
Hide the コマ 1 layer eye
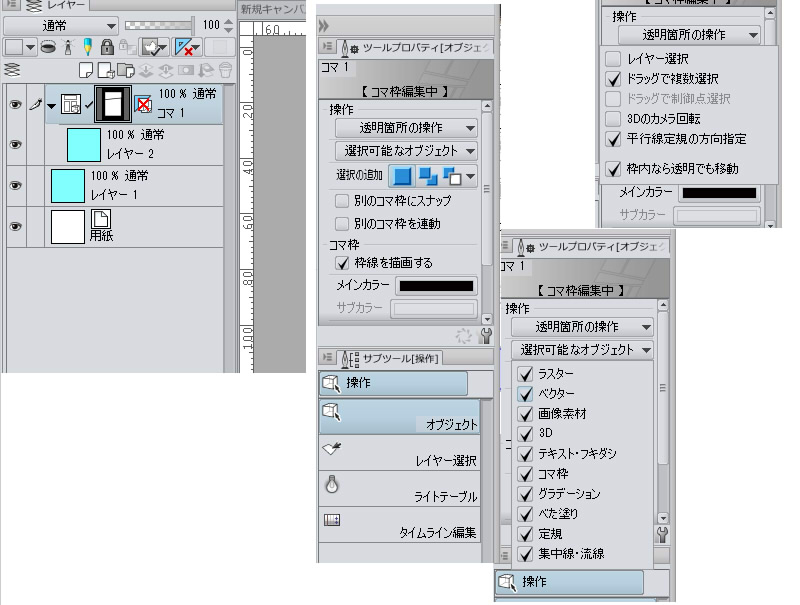pos(16,104)
